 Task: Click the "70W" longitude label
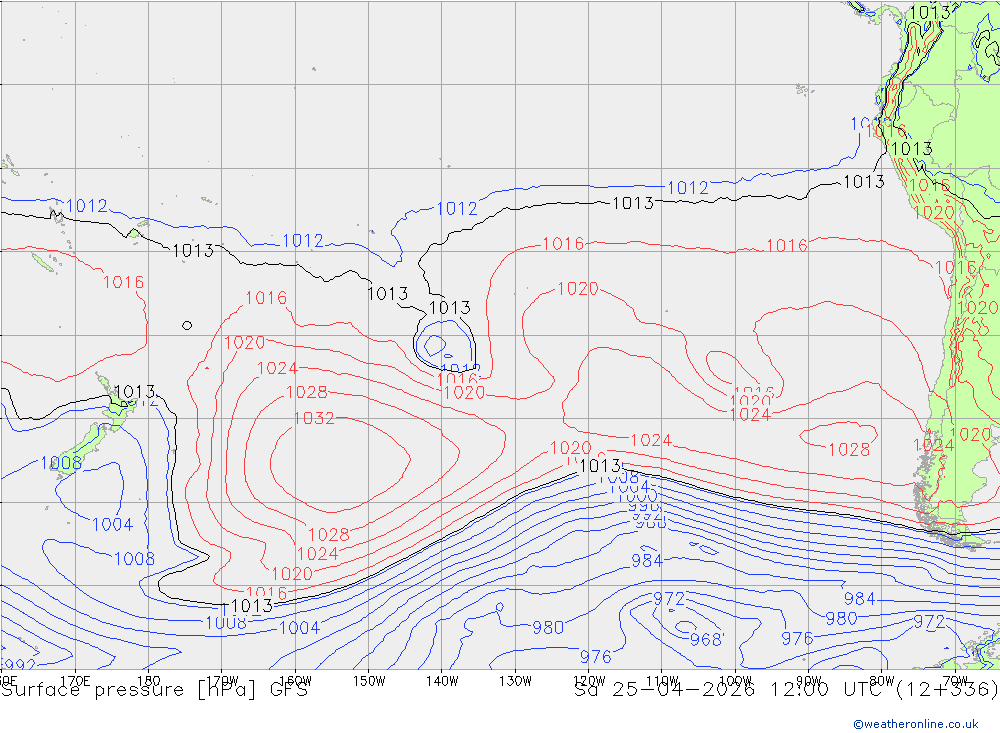click(955, 681)
